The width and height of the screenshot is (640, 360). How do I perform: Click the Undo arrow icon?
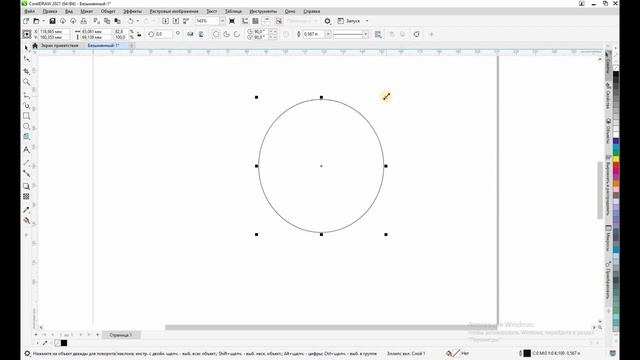[131, 21]
